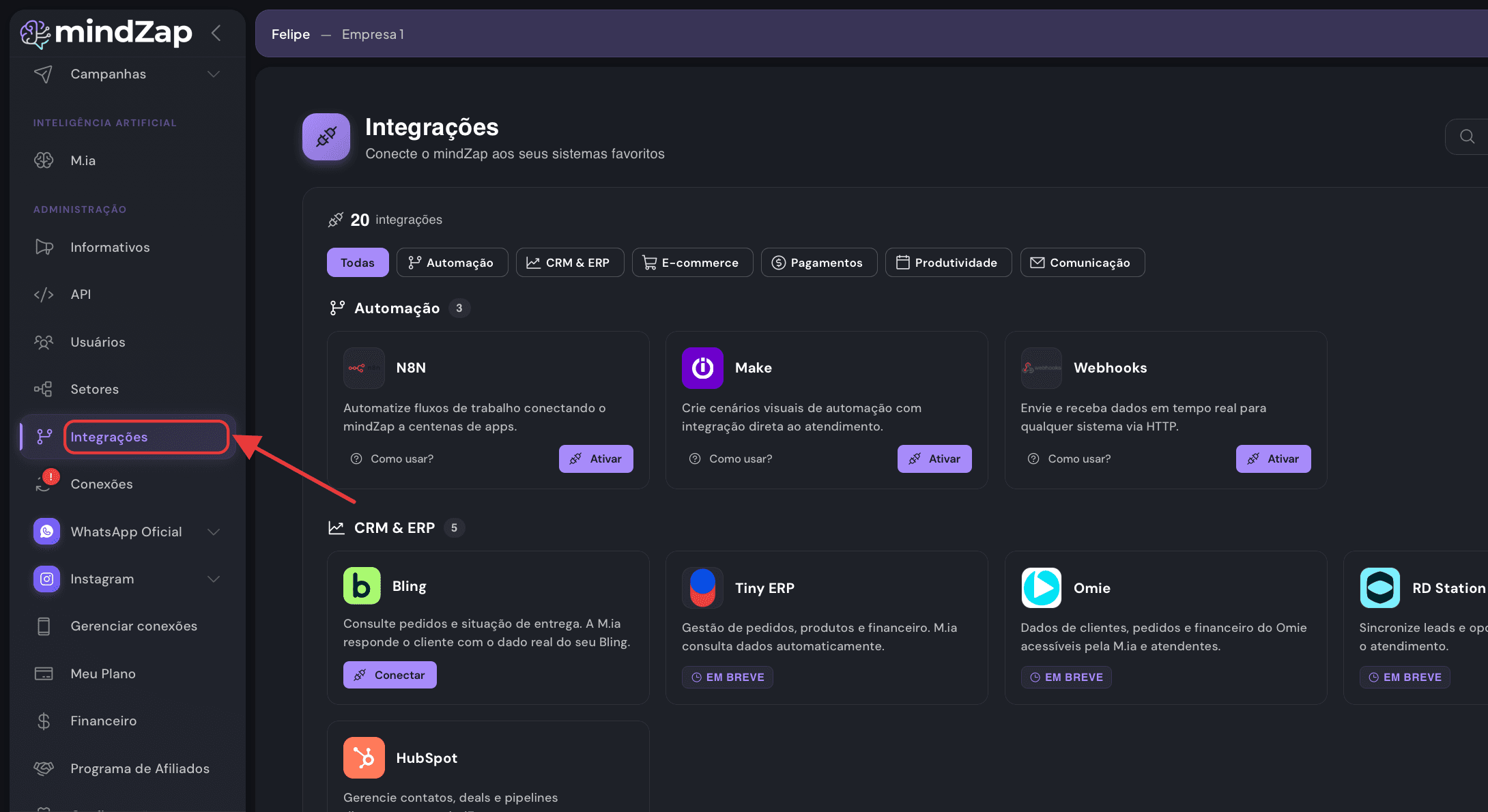The image size is (1488, 812).
Task: Open Financeiro in the sidebar
Action: coord(128,721)
